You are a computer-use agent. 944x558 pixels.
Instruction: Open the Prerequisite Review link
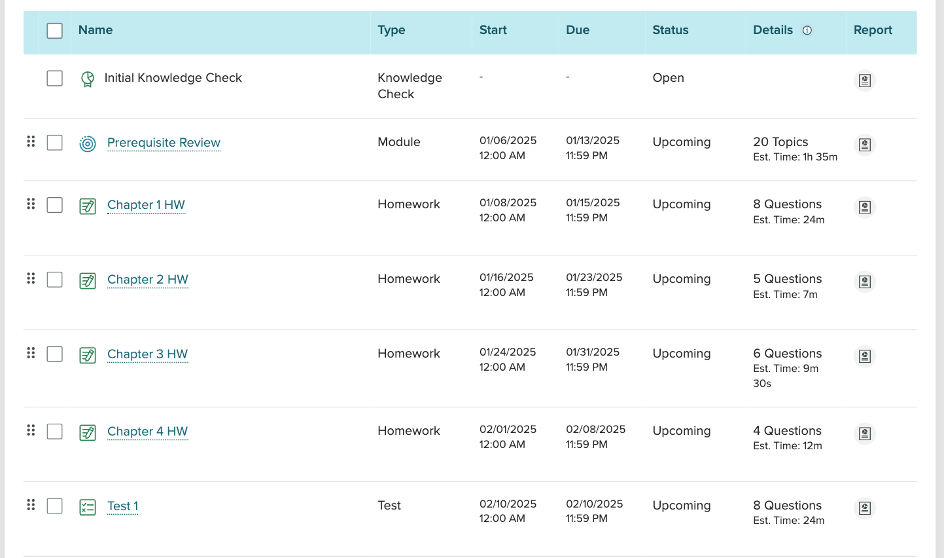pos(163,143)
